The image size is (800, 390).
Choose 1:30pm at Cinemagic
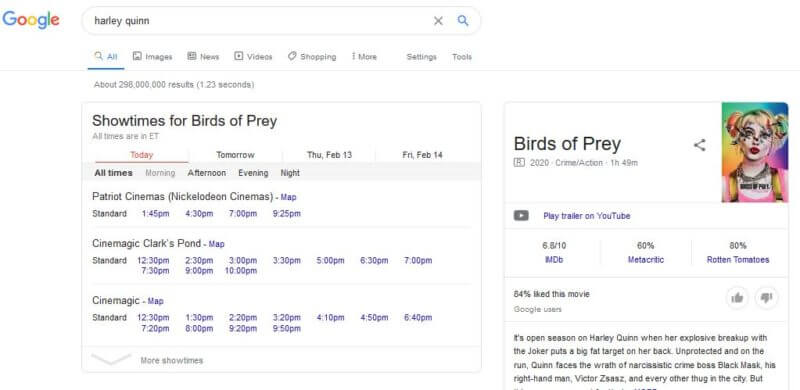(199, 318)
